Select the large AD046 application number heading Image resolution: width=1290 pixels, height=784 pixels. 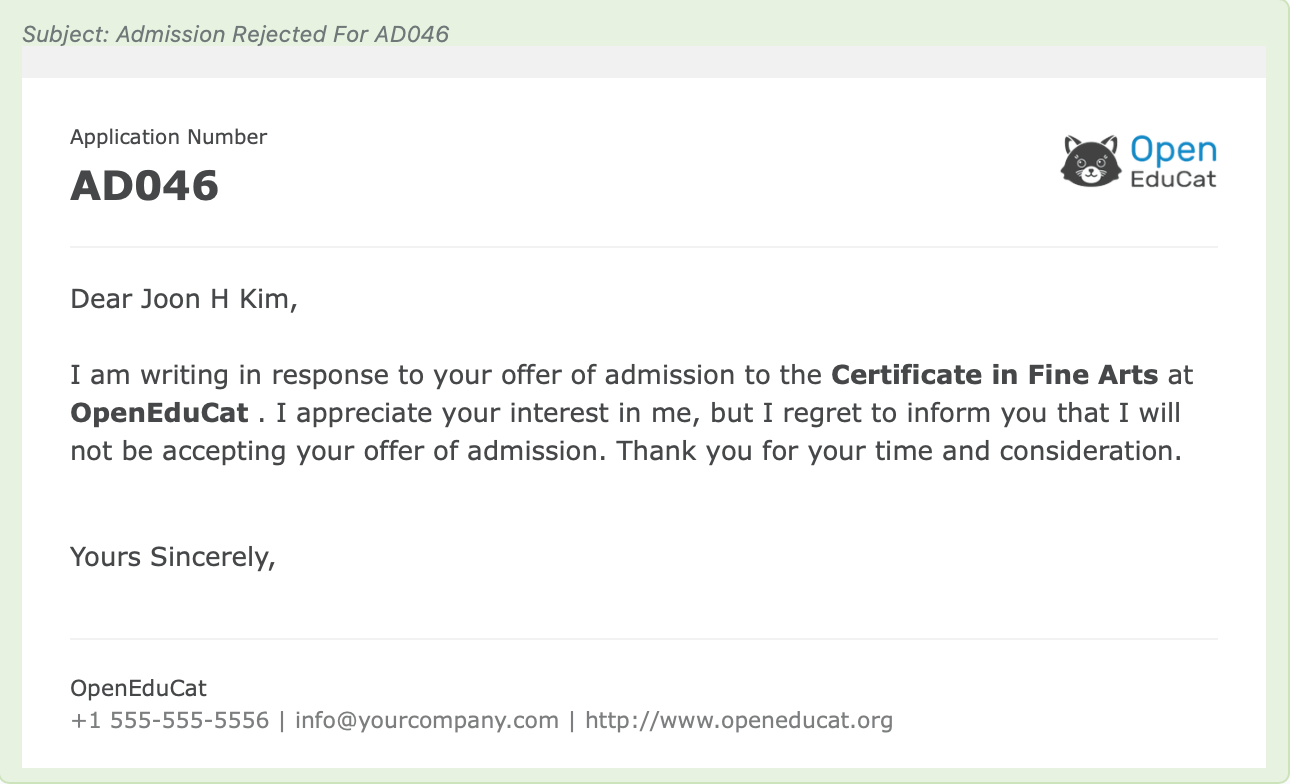pyautogui.click(x=144, y=186)
